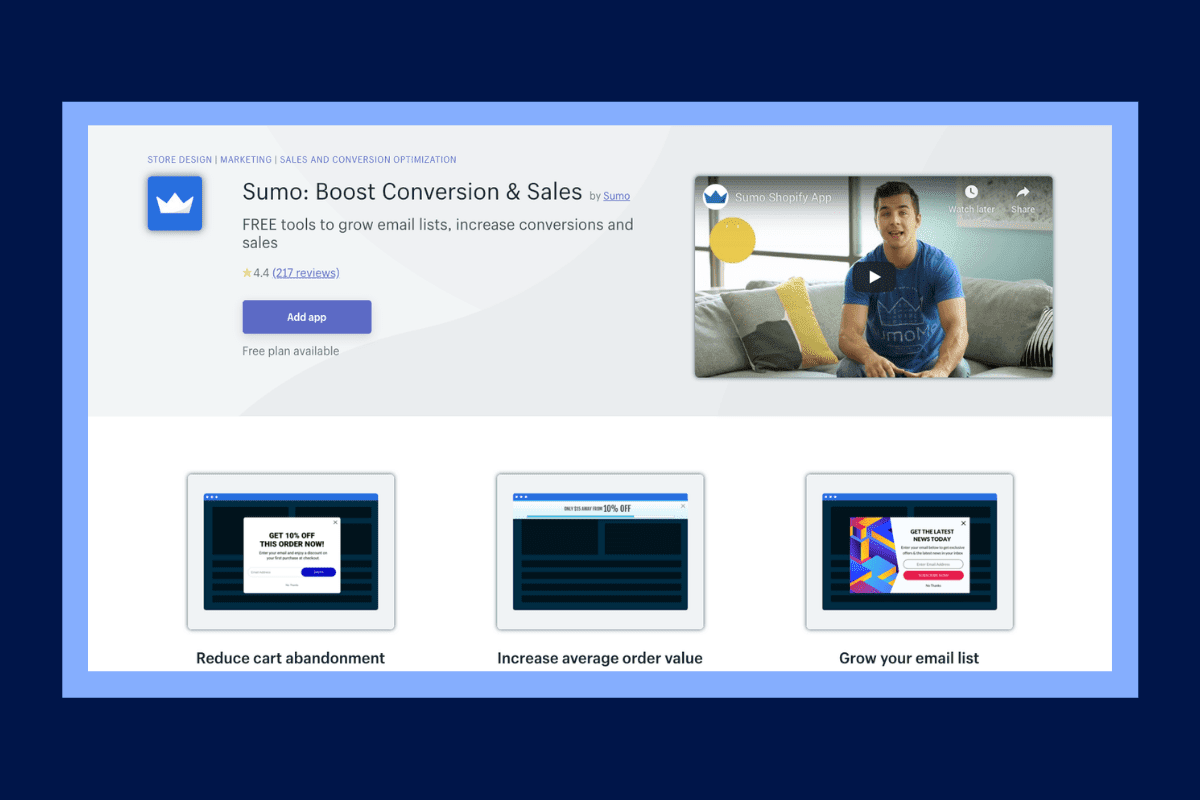The width and height of the screenshot is (1200, 800).
Task: Open the Increase average order value screenshot
Action: 600,552
